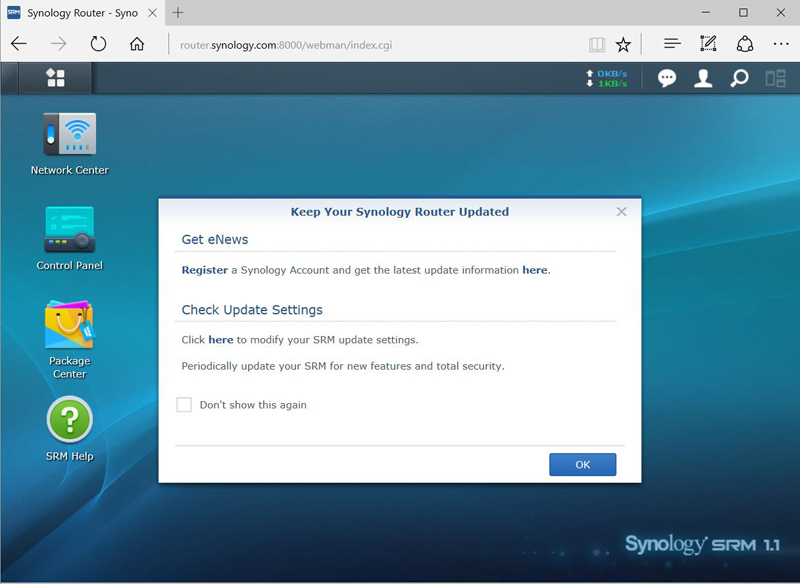
Task: Check network upload/download speed indicator
Action: (x=607, y=78)
